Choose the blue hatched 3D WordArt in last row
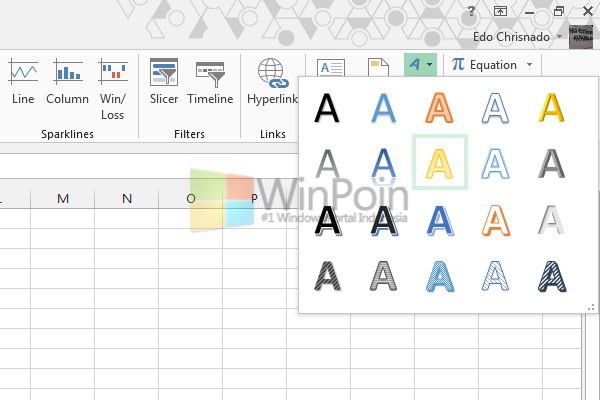This screenshot has height=400, width=600. 440,276
